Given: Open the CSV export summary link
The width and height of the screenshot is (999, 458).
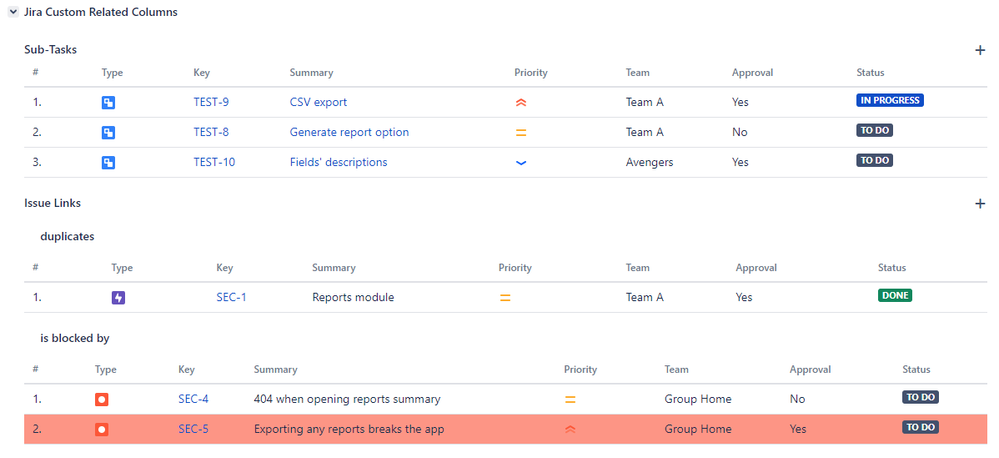Looking at the screenshot, I should point(318,102).
